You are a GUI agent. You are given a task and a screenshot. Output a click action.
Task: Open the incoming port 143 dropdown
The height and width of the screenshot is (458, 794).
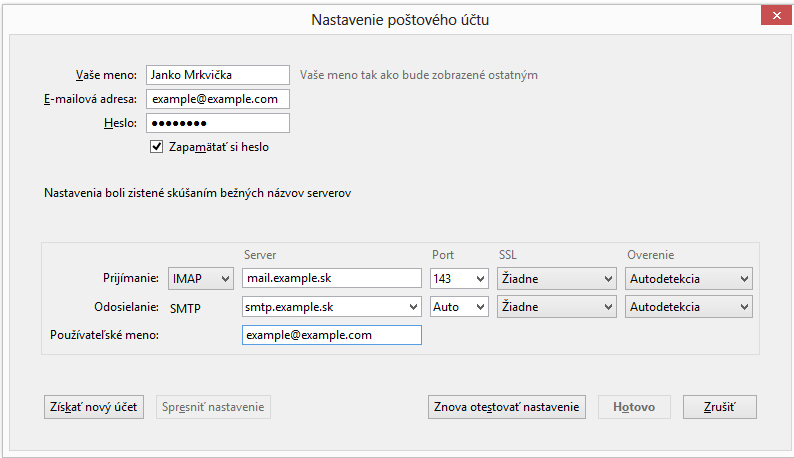pyautogui.click(x=458, y=279)
